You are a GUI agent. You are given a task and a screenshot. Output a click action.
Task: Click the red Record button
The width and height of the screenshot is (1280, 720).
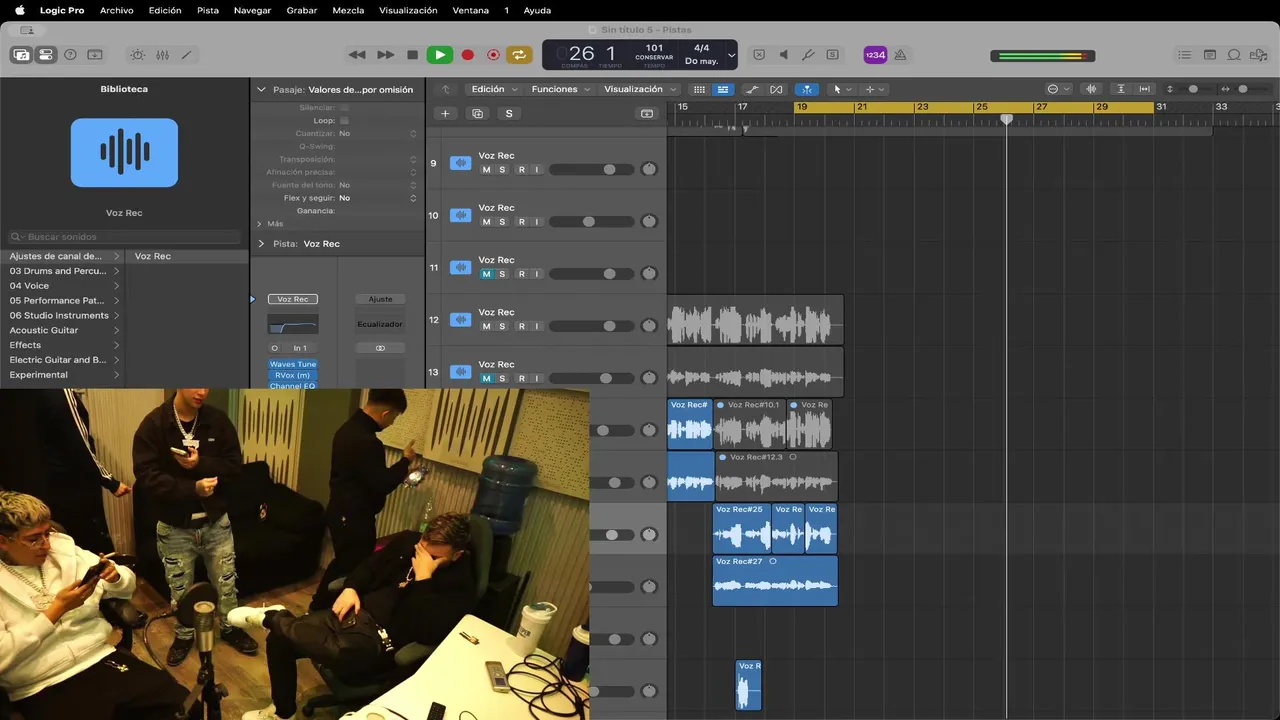click(x=467, y=55)
